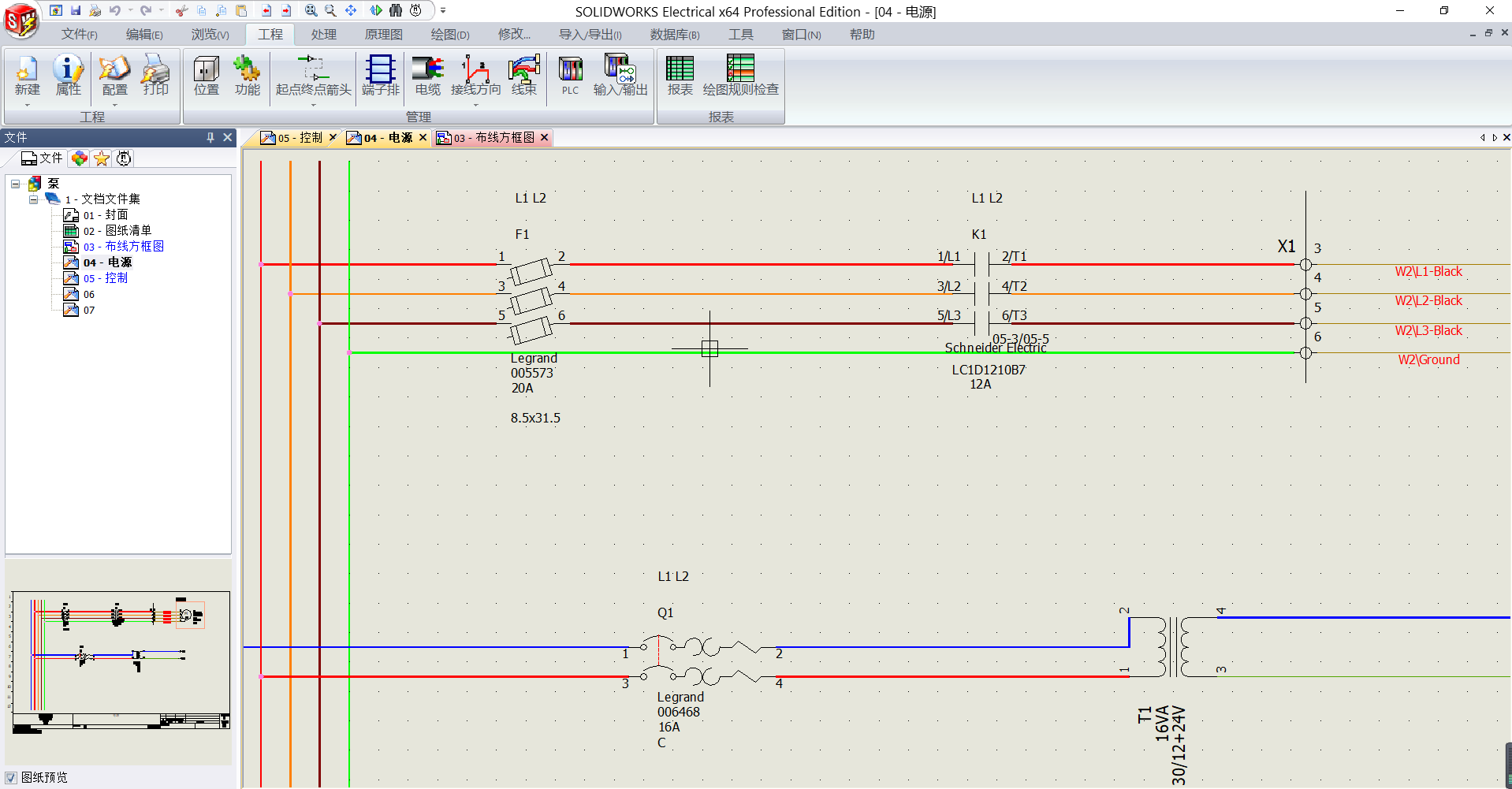This screenshot has width=1512, height=789.
Task: Select the K1 contactor label in schematic
Action: 979,234
